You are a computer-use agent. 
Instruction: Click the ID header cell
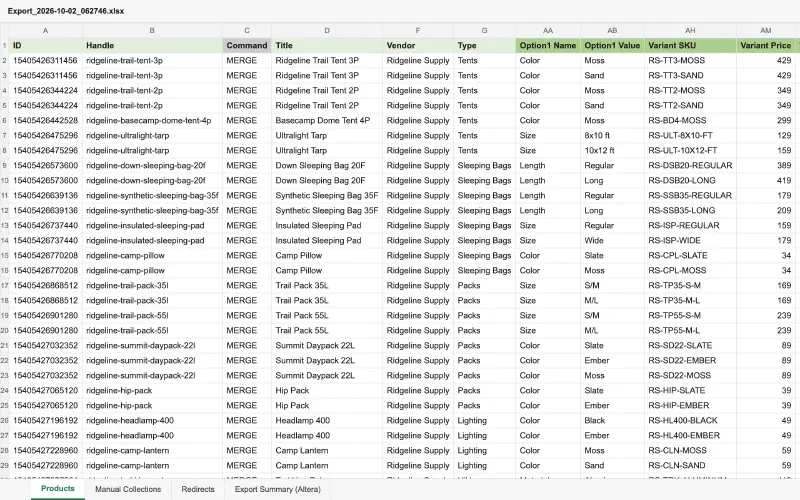click(45, 45)
